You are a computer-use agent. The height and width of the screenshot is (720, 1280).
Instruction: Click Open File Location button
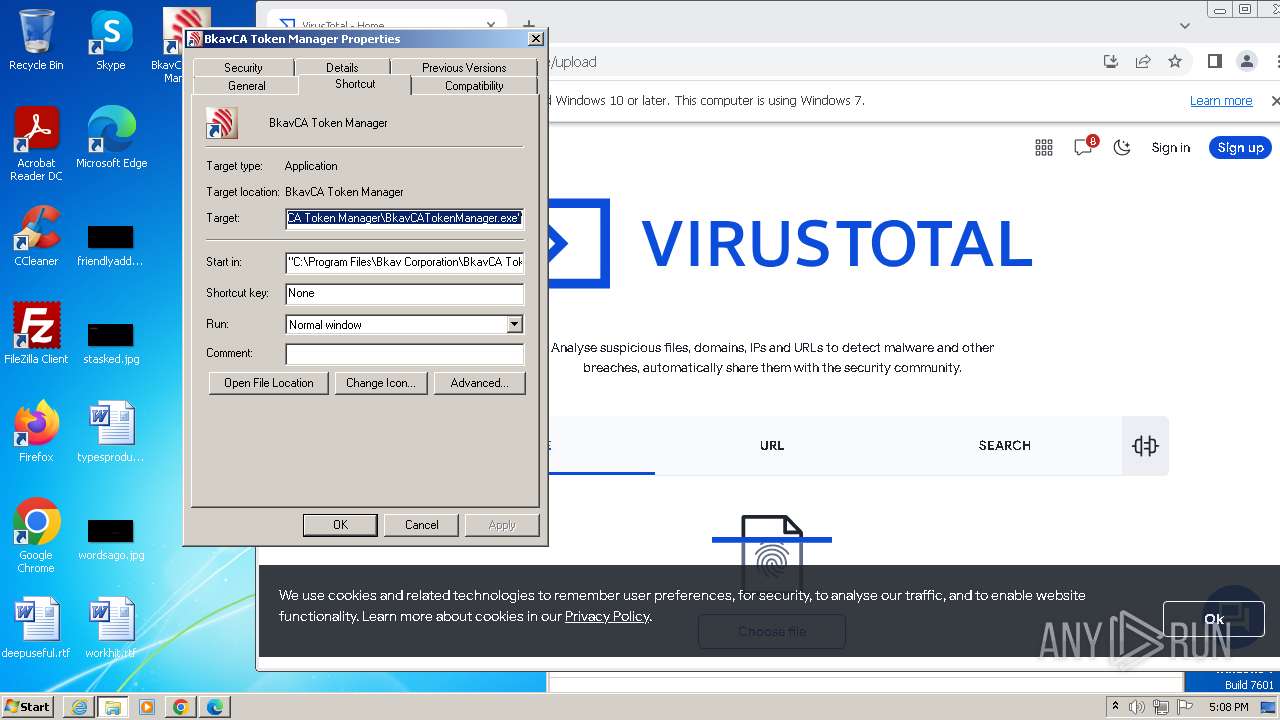269,383
